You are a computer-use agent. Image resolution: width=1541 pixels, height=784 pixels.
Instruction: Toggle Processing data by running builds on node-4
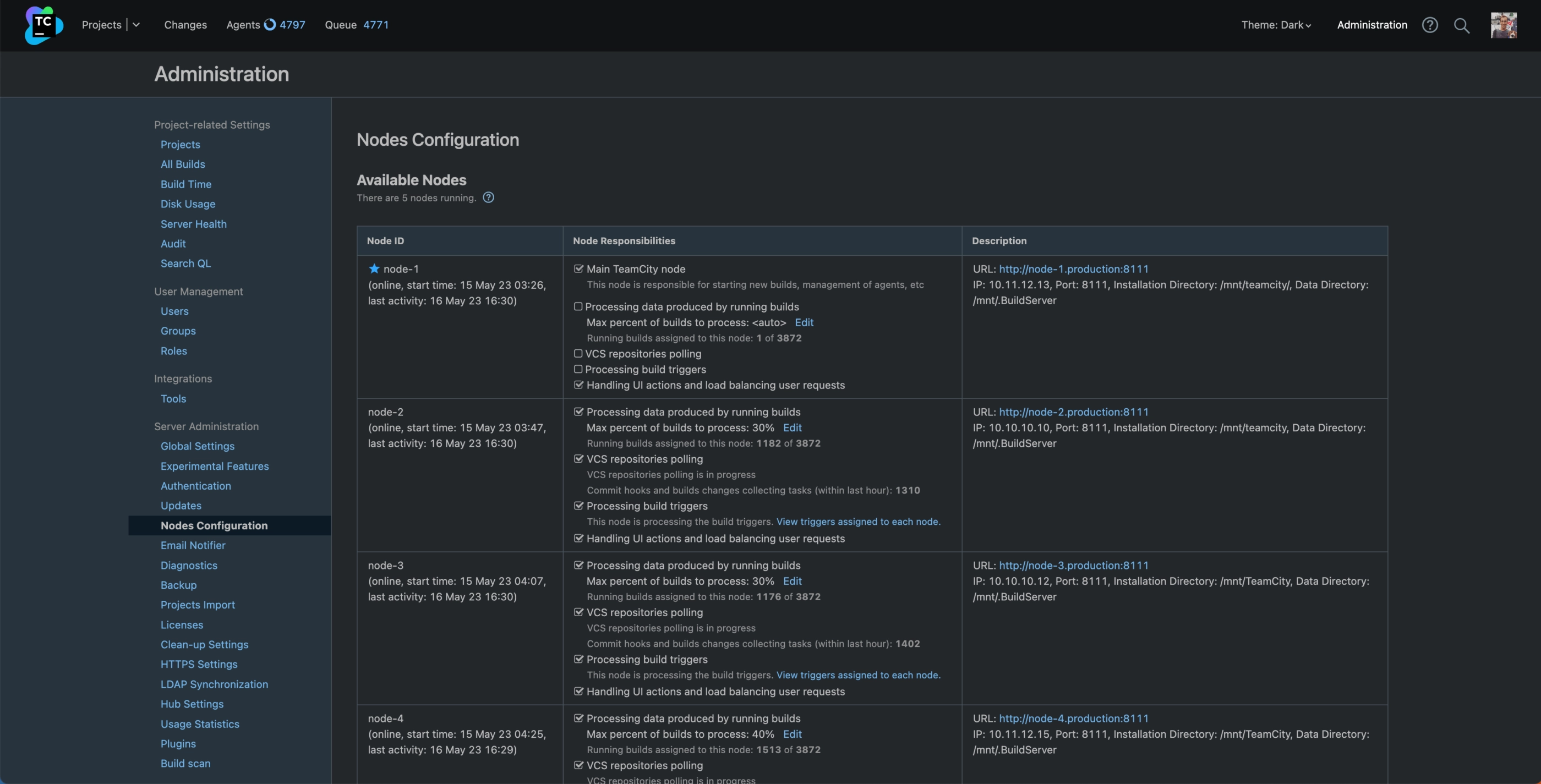578,717
